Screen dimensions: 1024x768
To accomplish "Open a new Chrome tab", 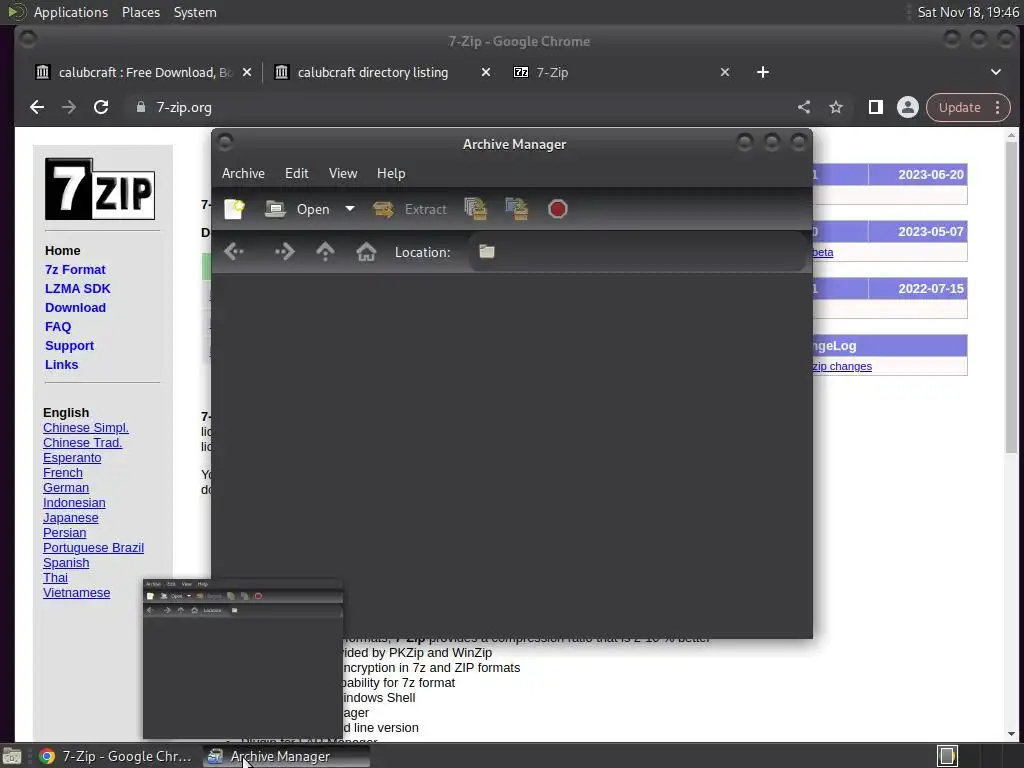I will [763, 72].
